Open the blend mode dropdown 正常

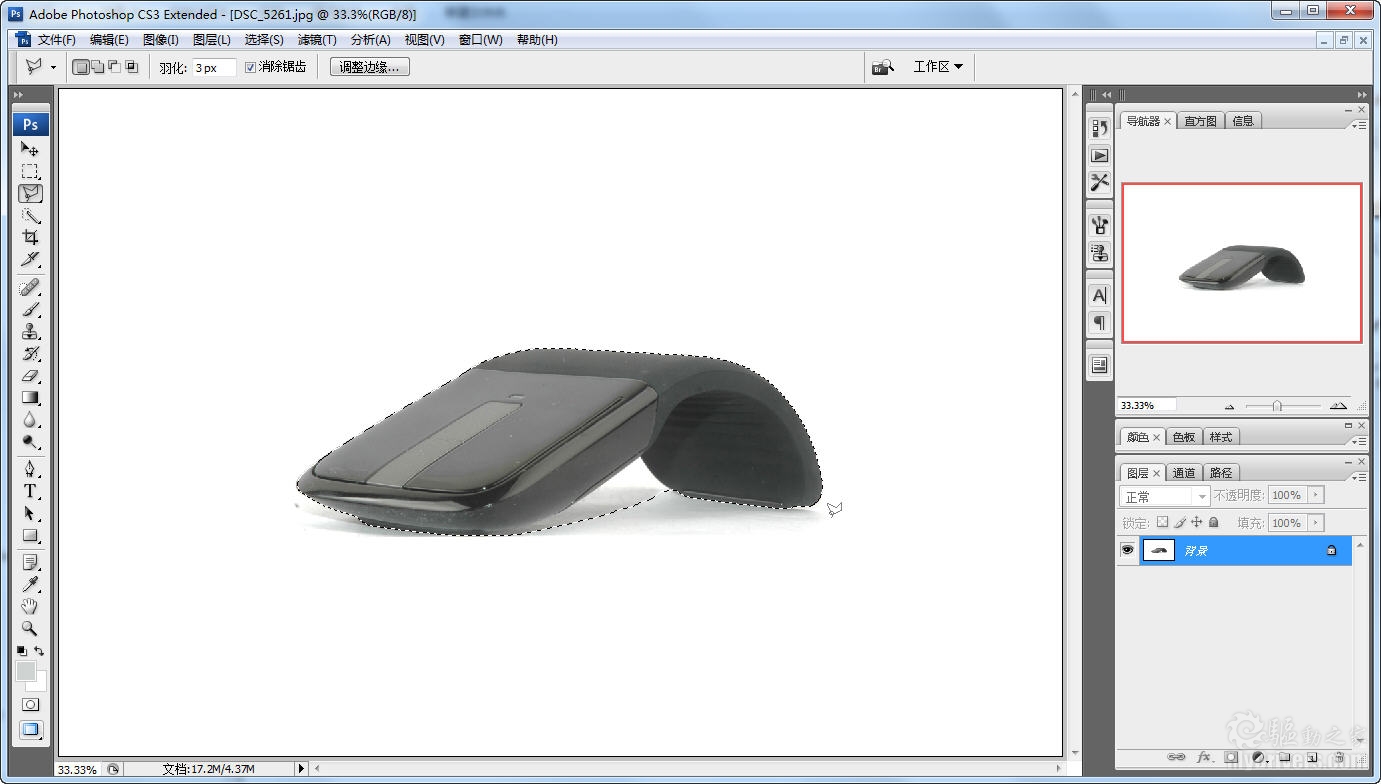pos(1164,496)
